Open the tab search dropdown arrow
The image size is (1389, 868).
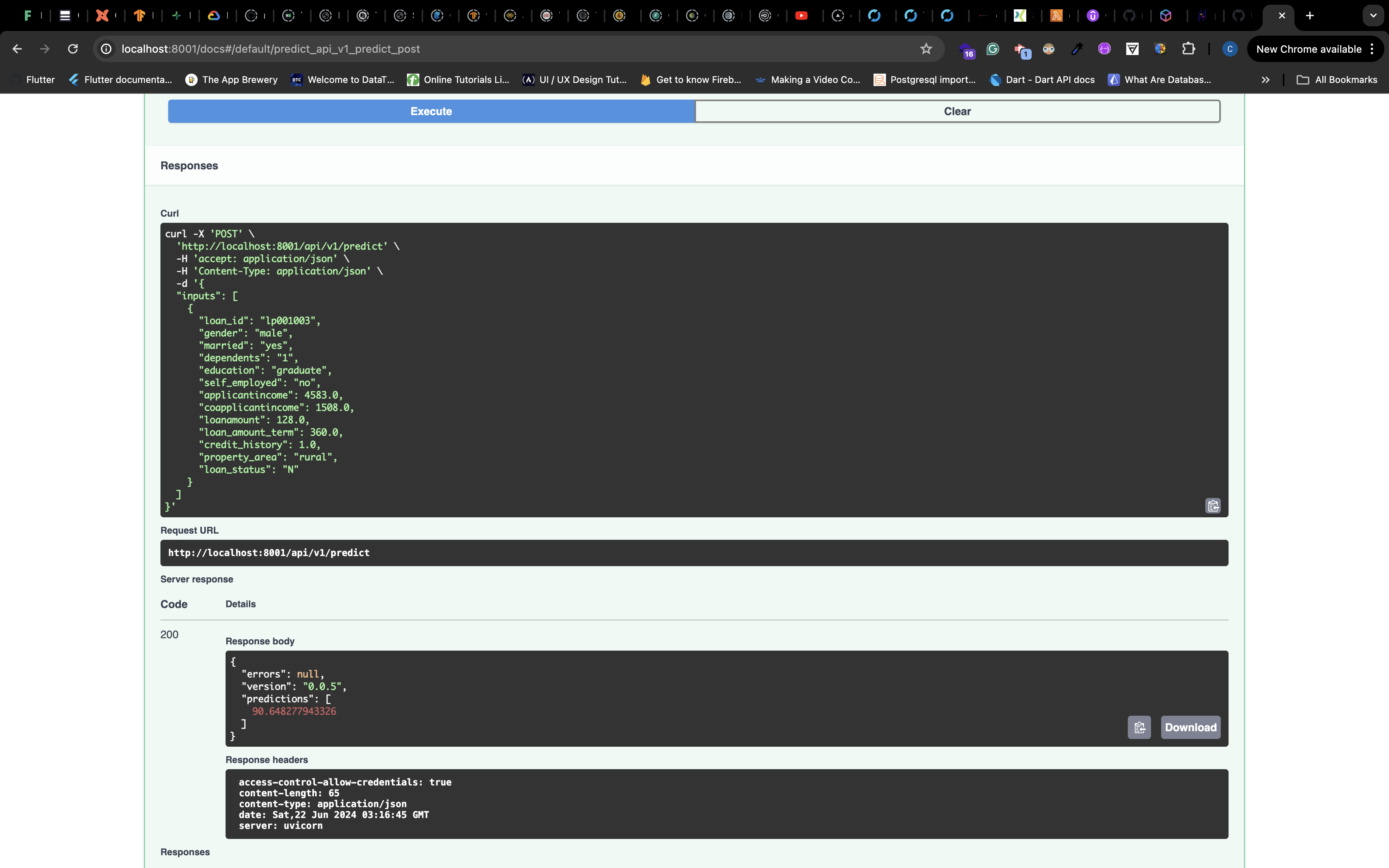coord(1373,15)
